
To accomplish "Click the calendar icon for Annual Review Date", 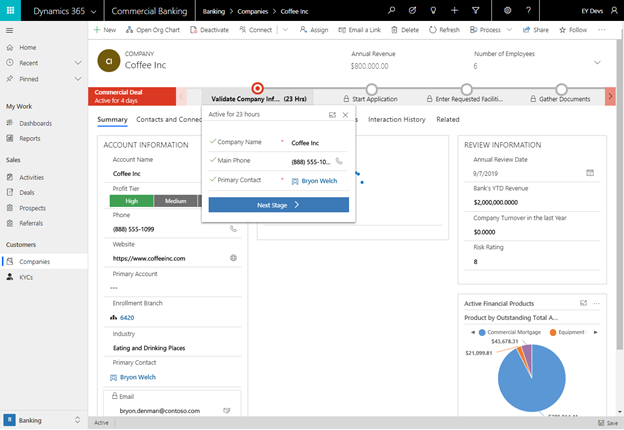I will click(x=589, y=173).
